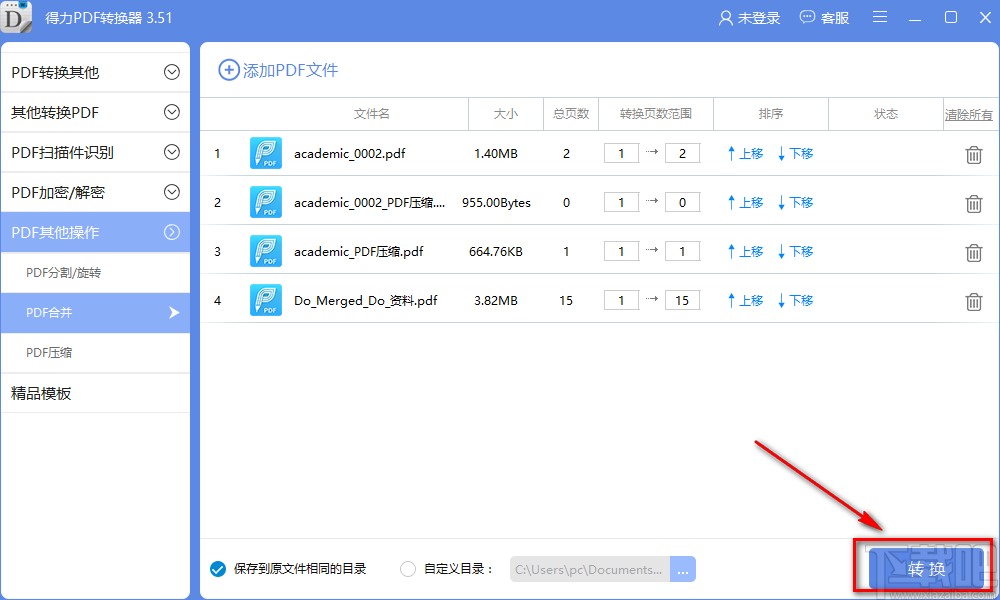Expand the PDF转换其他 section
1000x600 pixels.
point(96,72)
